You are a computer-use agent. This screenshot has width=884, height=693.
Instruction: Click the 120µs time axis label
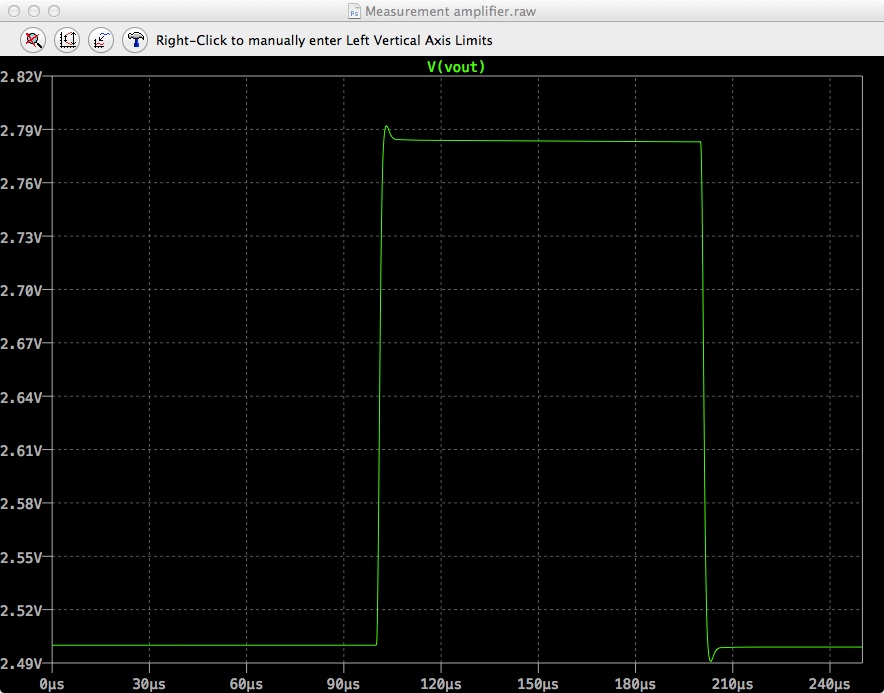(441, 684)
